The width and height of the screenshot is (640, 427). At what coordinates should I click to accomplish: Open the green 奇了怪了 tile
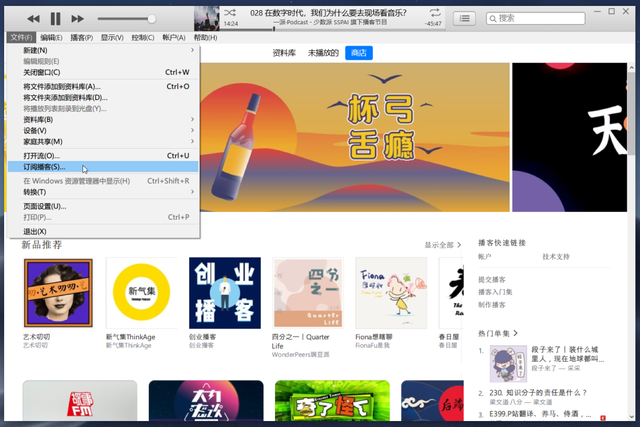tap(332, 401)
